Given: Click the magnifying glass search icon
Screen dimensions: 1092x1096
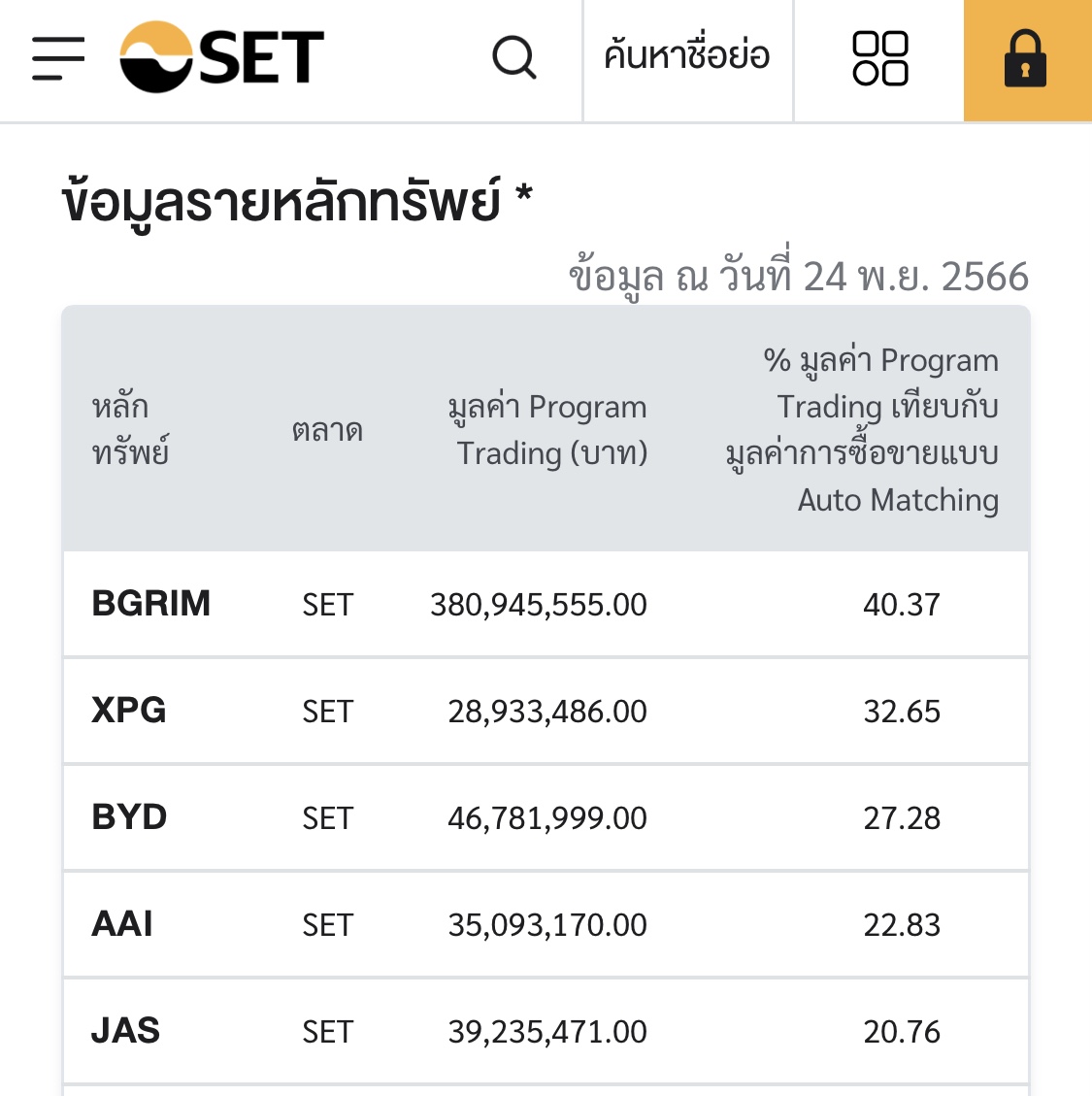Looking at the screenshot, I should pyautogui.click(x=514, y=57).
